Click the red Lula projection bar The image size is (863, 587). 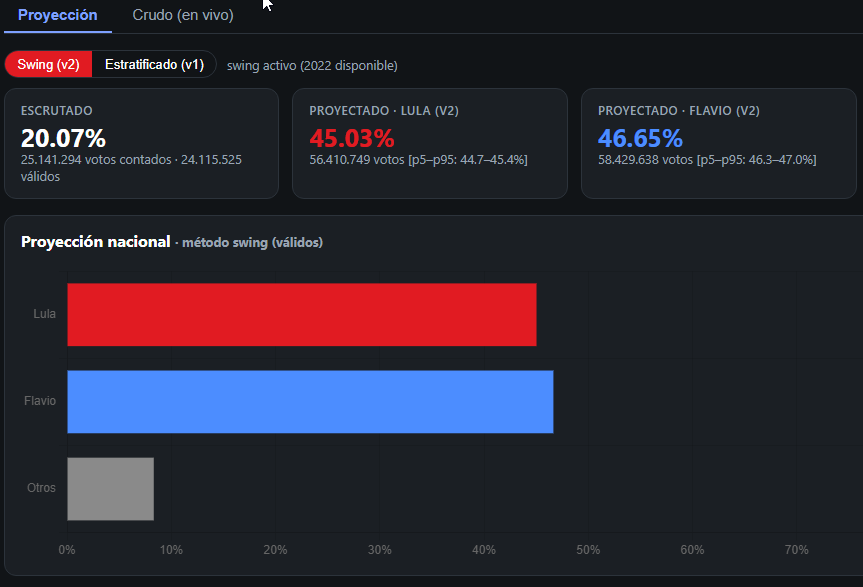click(x=302, y=315)
